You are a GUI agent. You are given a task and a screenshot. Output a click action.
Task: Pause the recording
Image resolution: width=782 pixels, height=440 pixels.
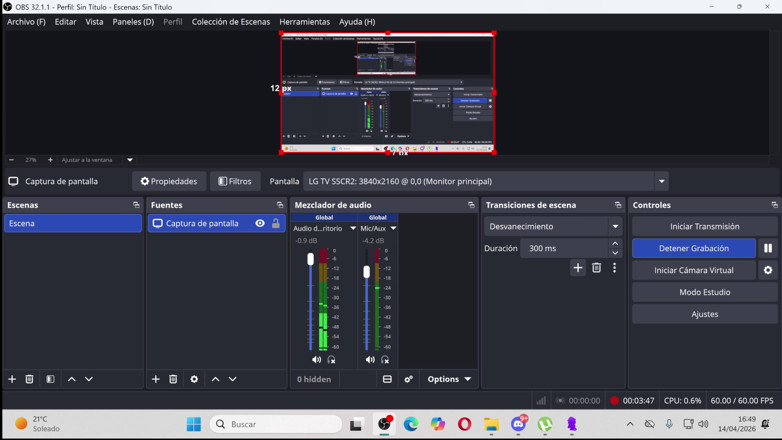click(768, 248)
